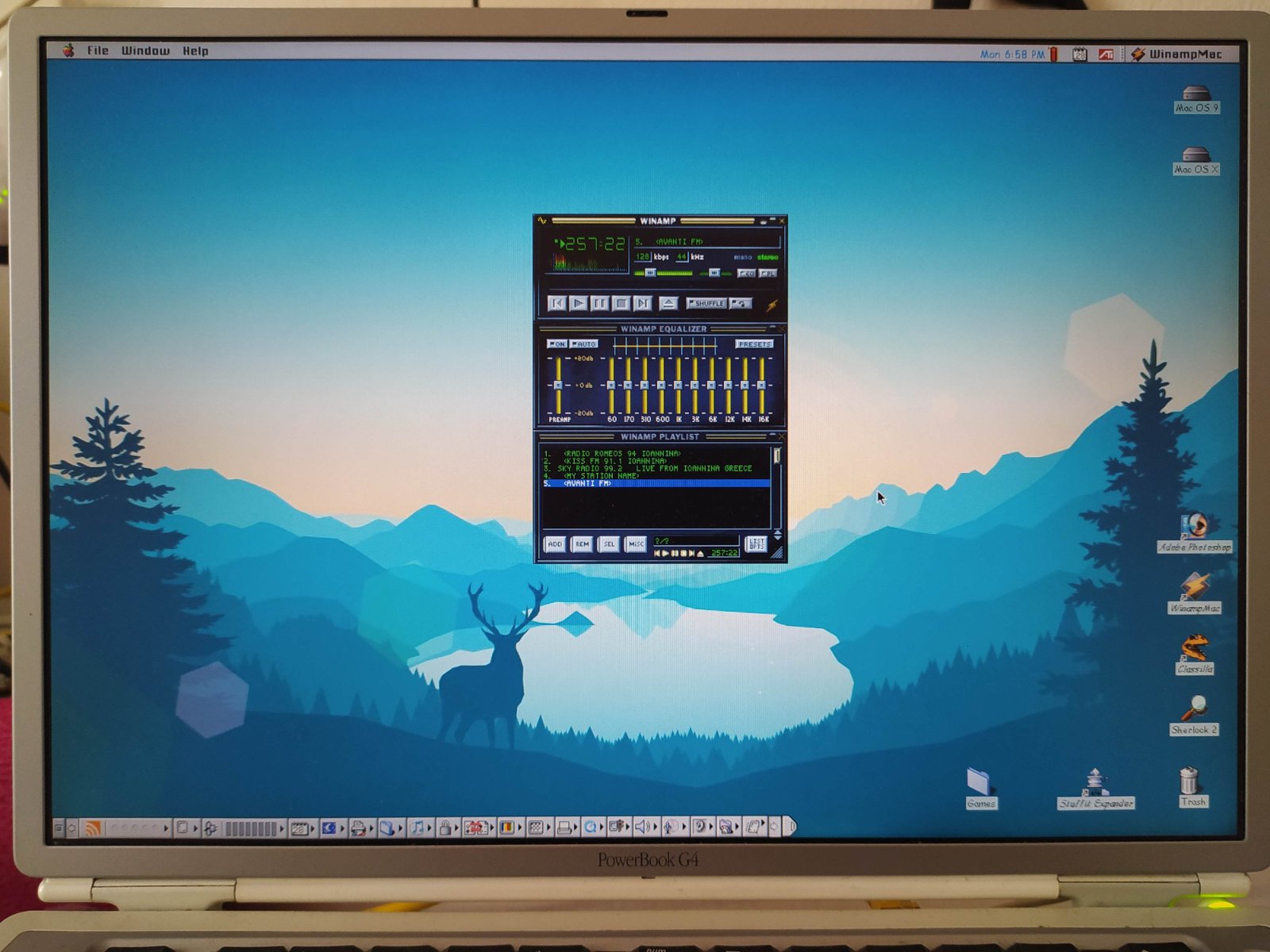
Task: Open the playlist REM menu button
Action: tap(582, 544)
